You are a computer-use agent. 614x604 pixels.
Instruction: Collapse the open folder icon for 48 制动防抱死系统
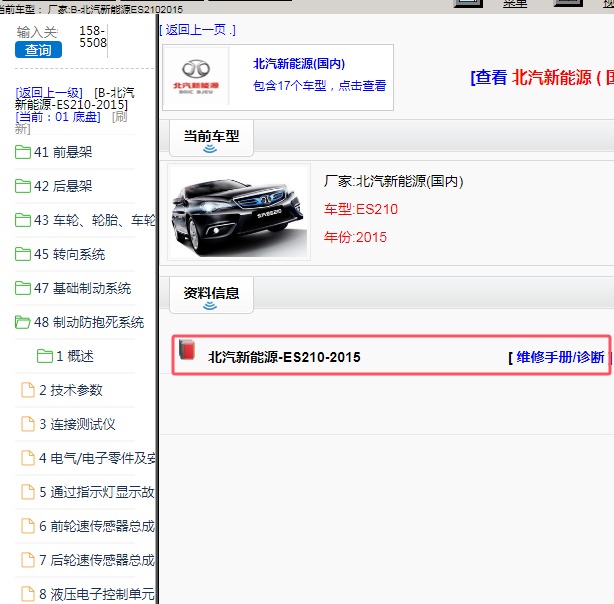(x=23, y=322)
